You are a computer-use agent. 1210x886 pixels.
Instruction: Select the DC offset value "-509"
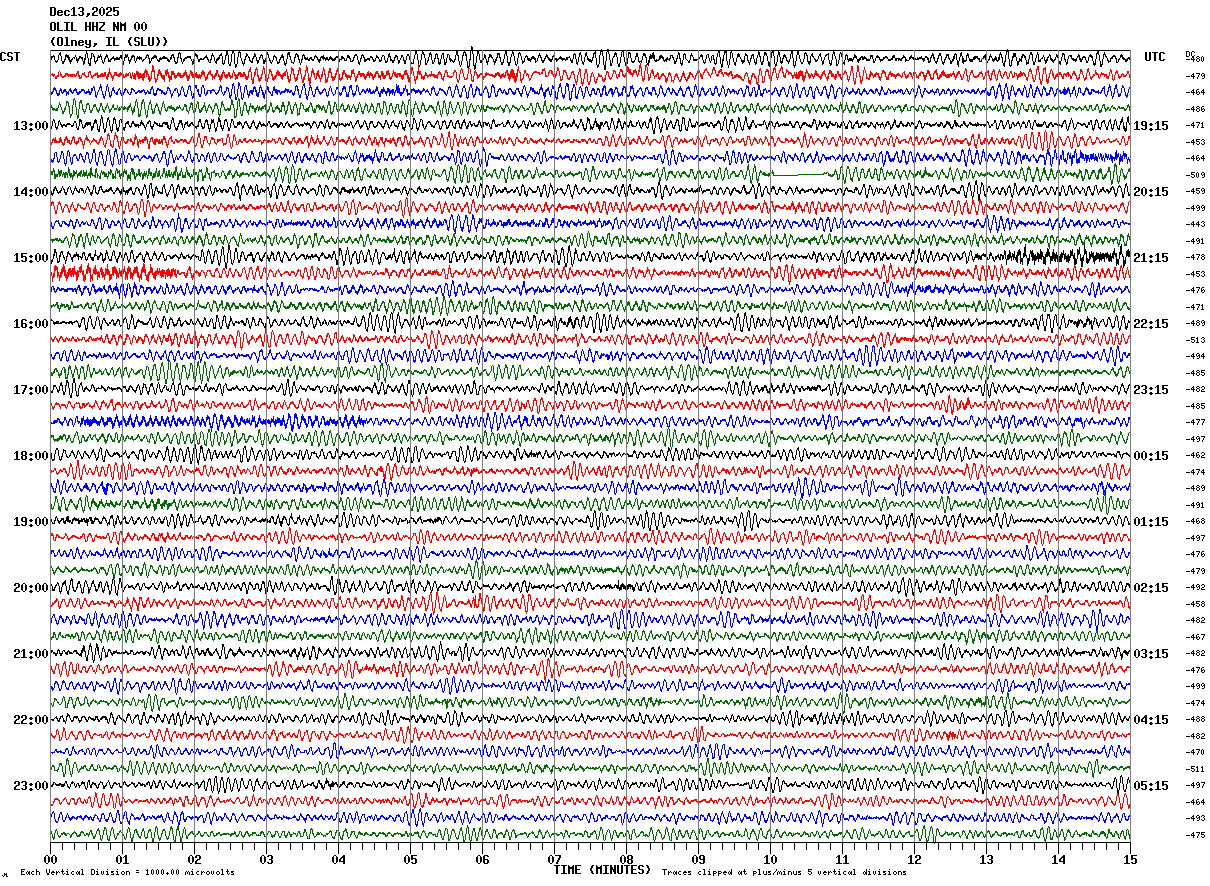(1195, 175)
